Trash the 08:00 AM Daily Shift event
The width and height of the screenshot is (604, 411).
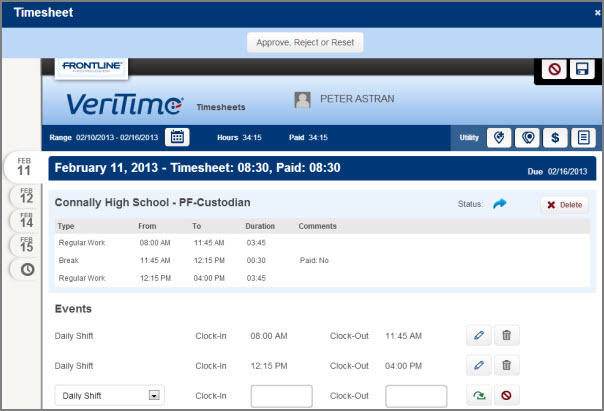[x=507, y=337]
